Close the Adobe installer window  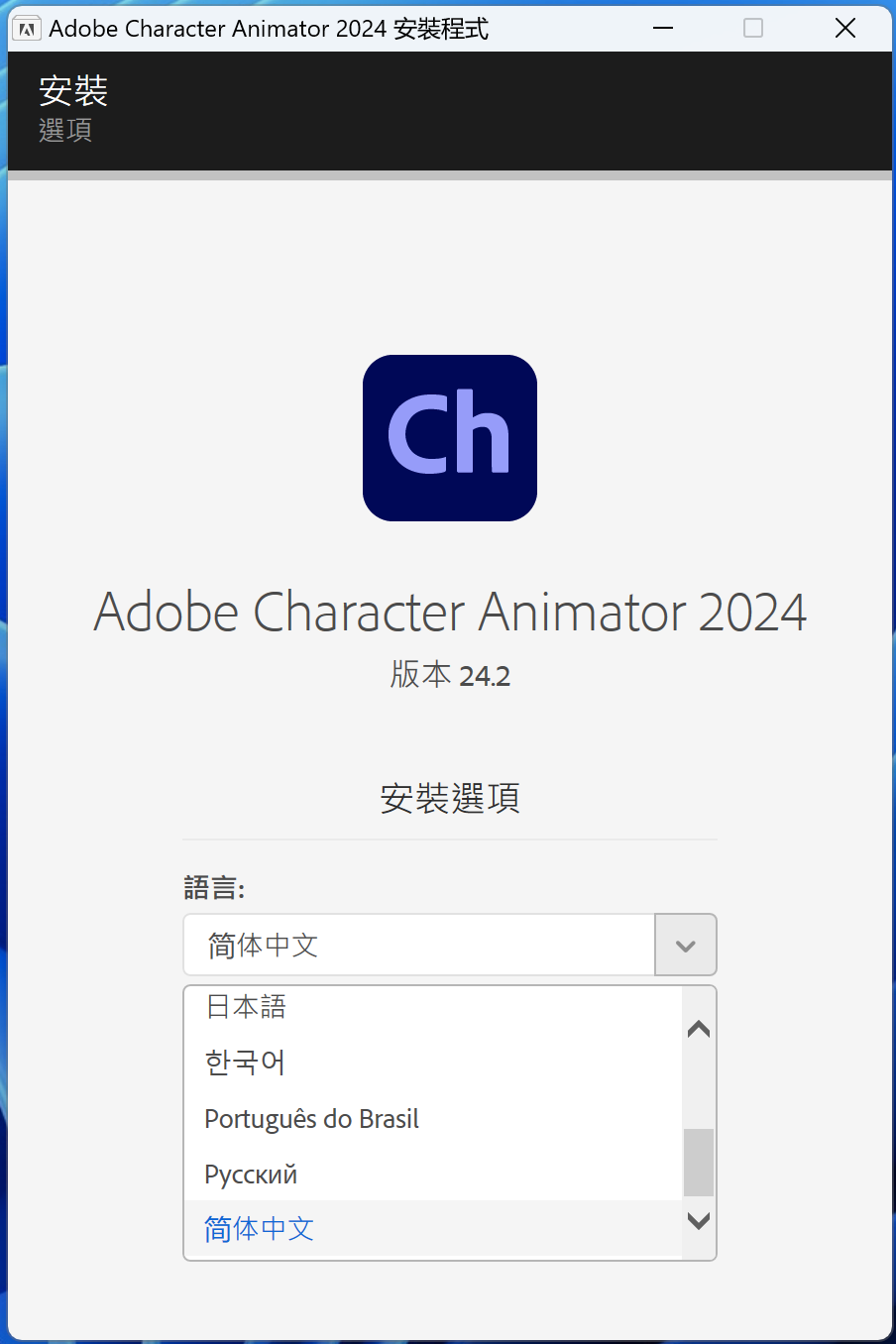pos(844,29)
